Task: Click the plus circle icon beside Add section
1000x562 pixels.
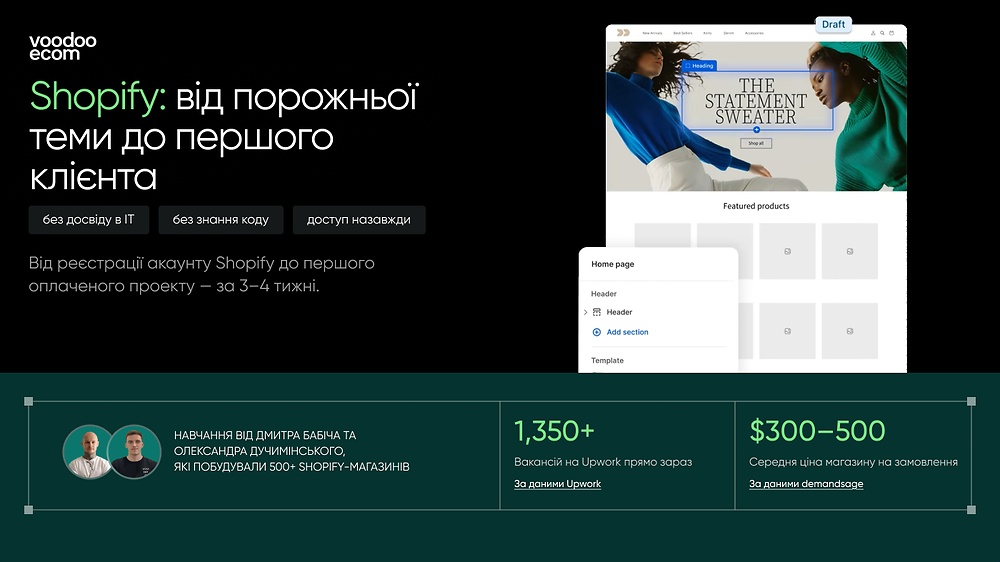Action: (597, 332)
